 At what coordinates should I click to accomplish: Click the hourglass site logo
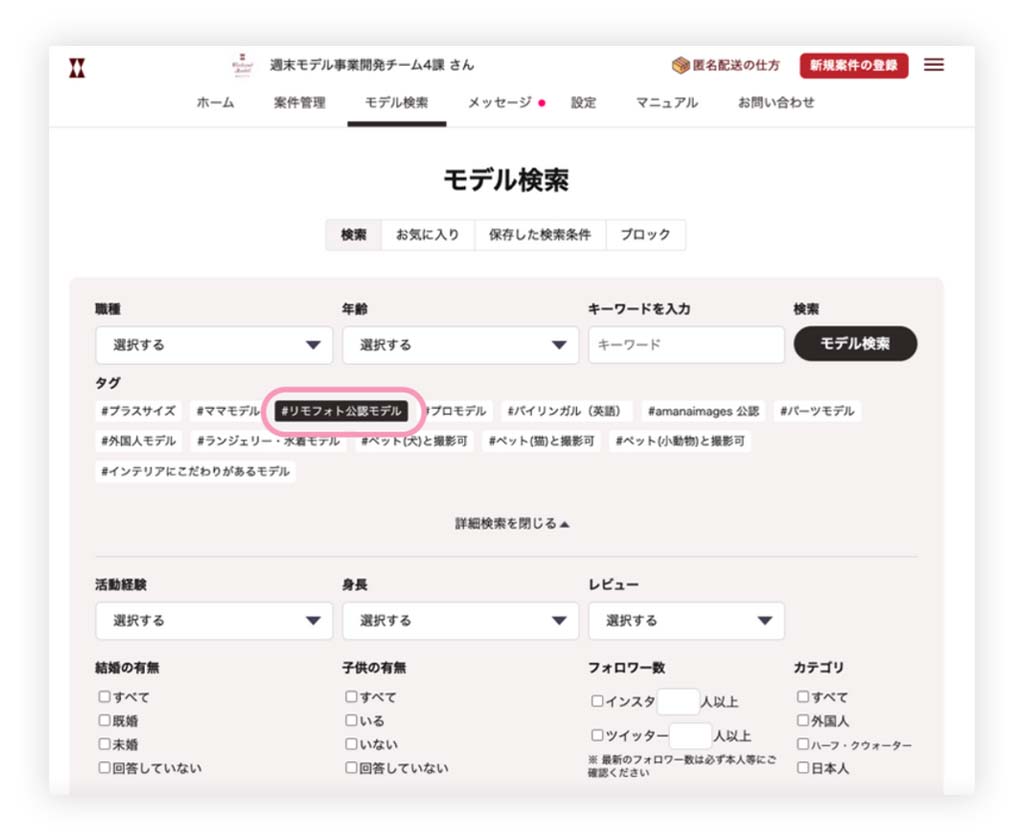77,68
